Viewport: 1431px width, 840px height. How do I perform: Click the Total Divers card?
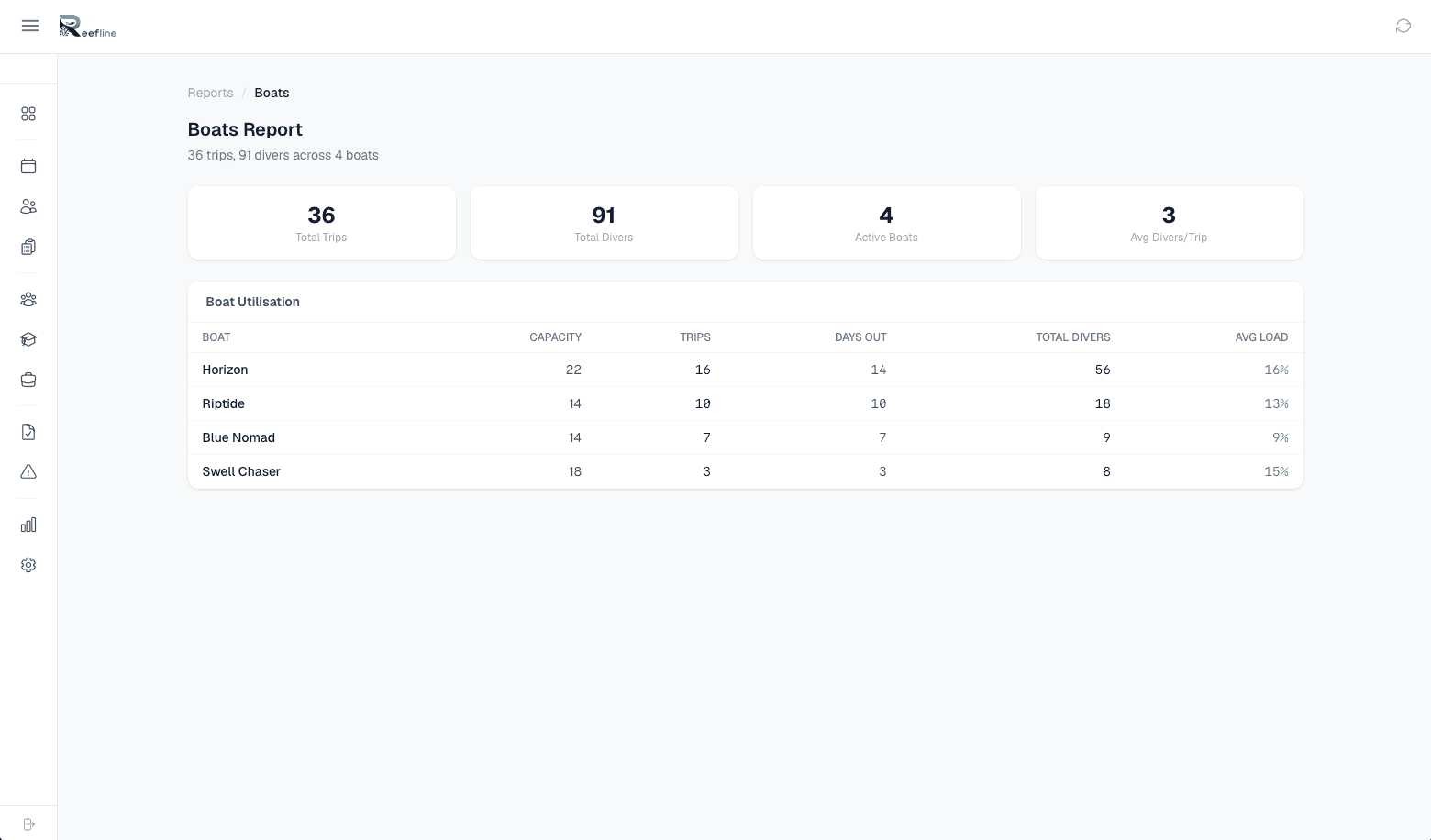click(605, 223)
